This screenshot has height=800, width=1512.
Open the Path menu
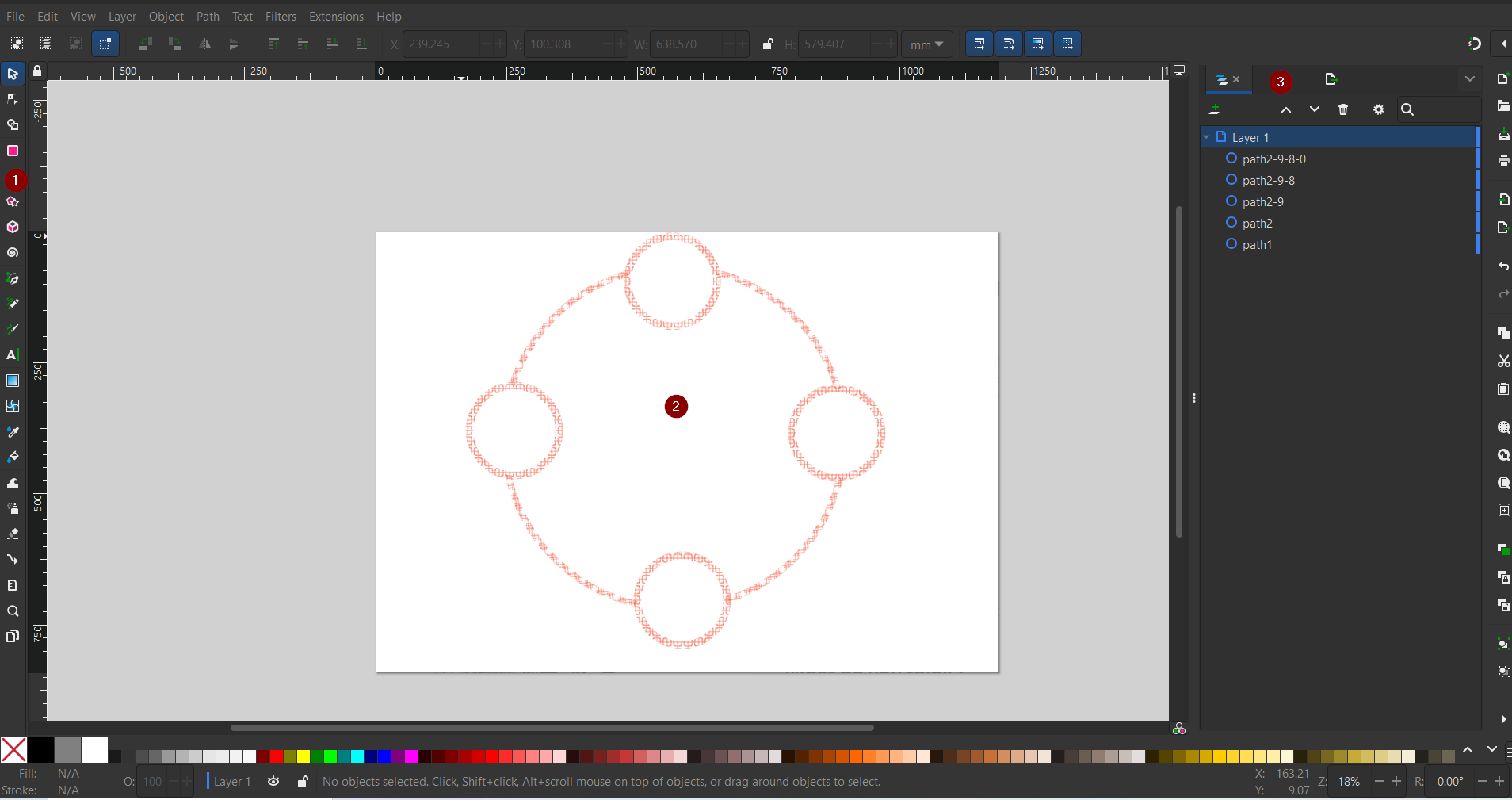(208, 16)
